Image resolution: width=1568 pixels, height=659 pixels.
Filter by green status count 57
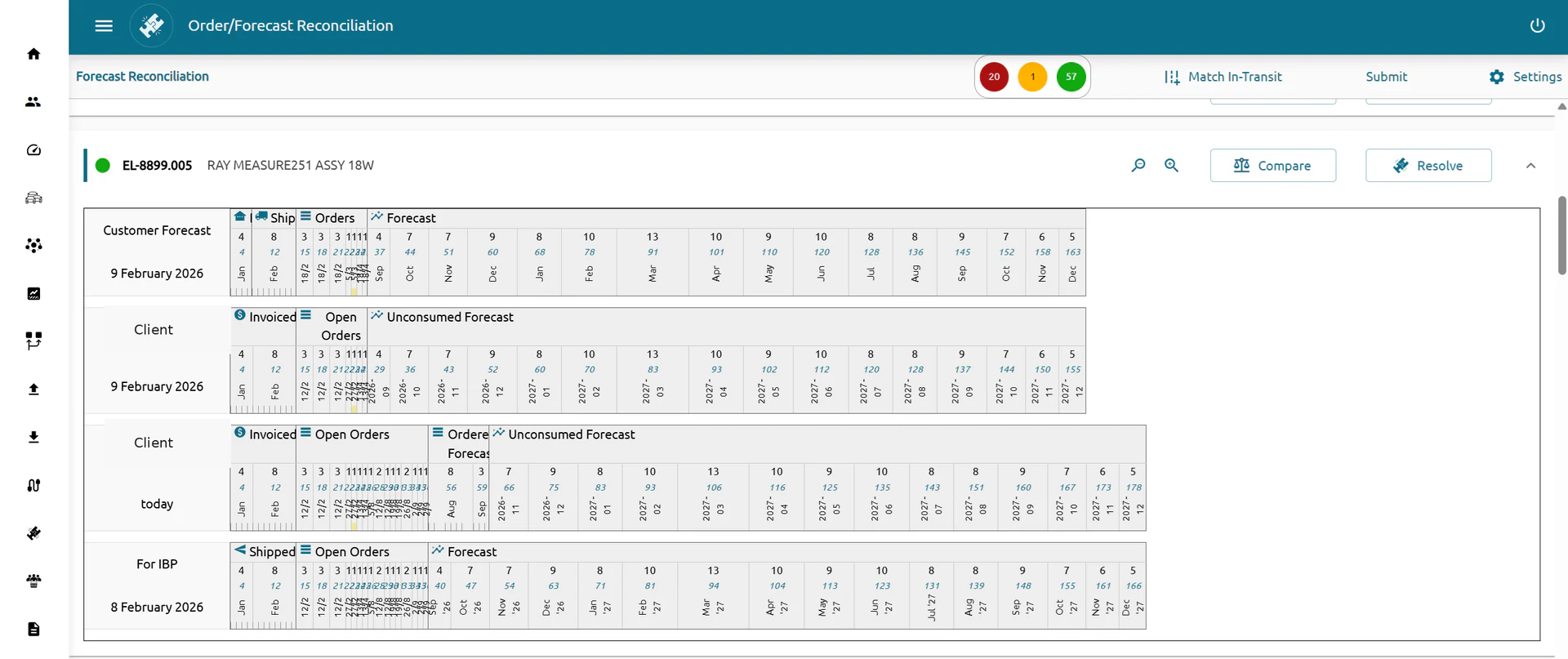point(1071,77)
